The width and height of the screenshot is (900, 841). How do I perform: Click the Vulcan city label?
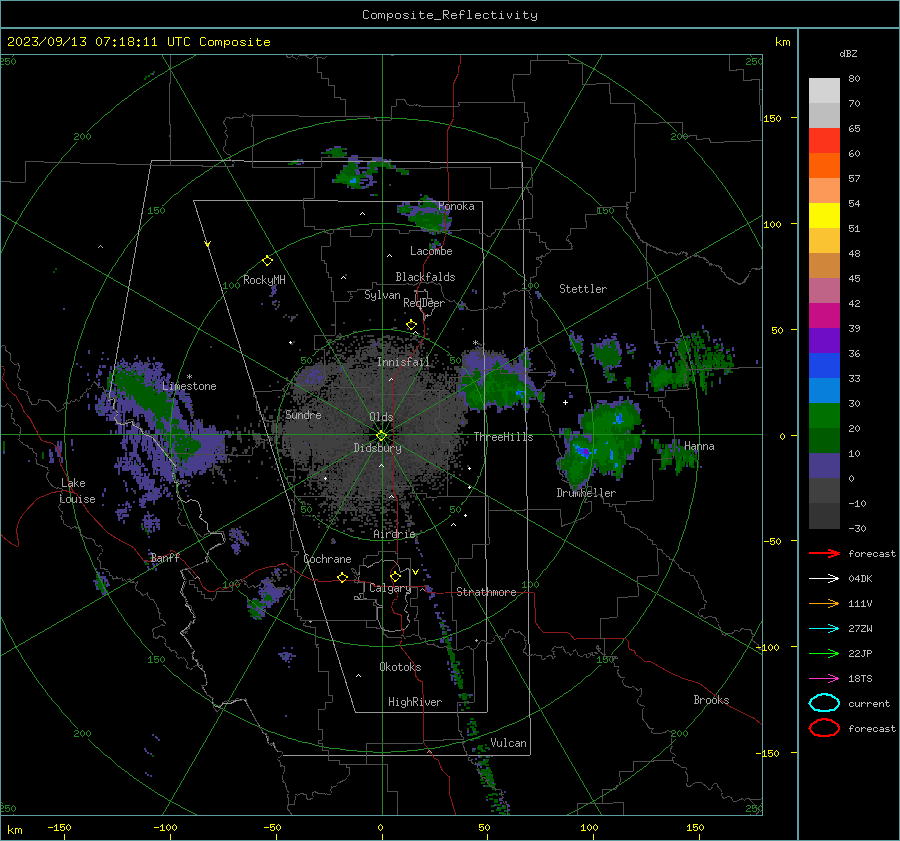coord(509,743)
